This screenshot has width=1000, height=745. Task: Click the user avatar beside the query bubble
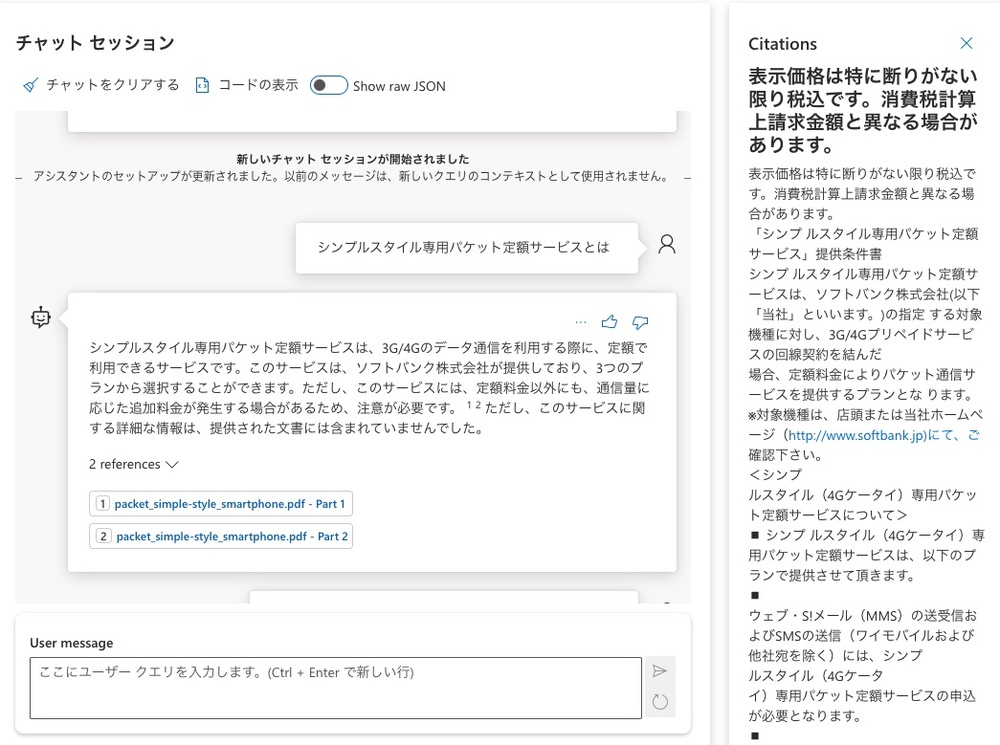[x=666, y=243]
